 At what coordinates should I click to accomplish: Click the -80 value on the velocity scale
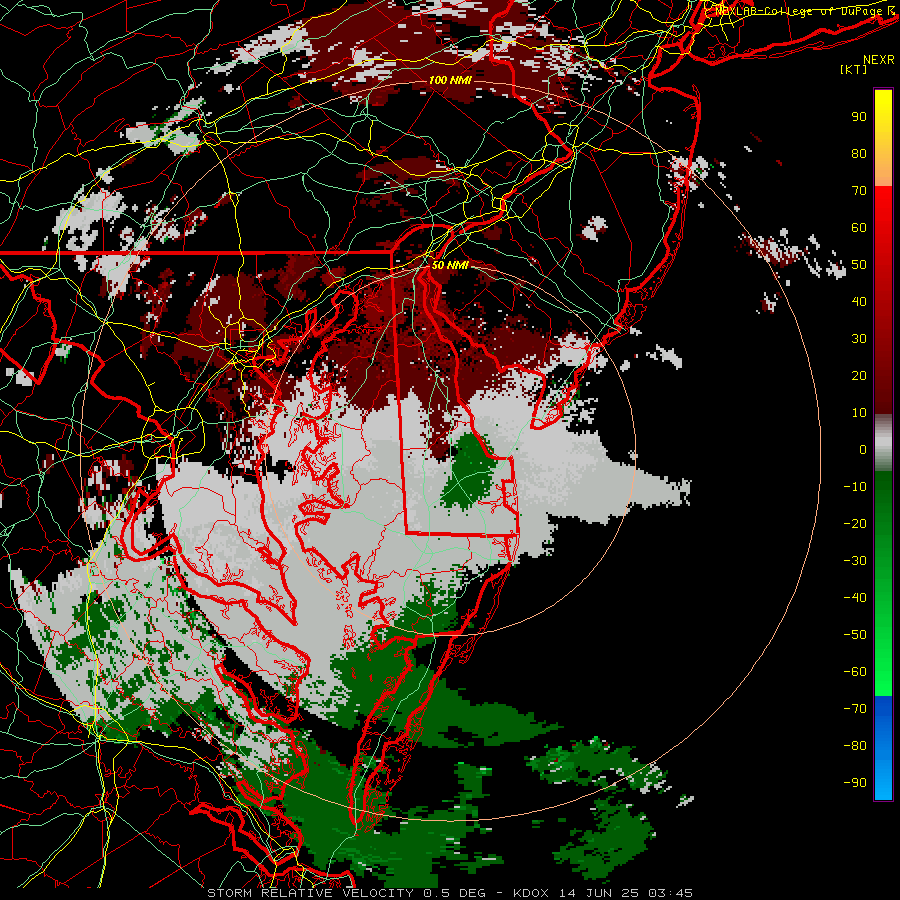pos(855,746)
